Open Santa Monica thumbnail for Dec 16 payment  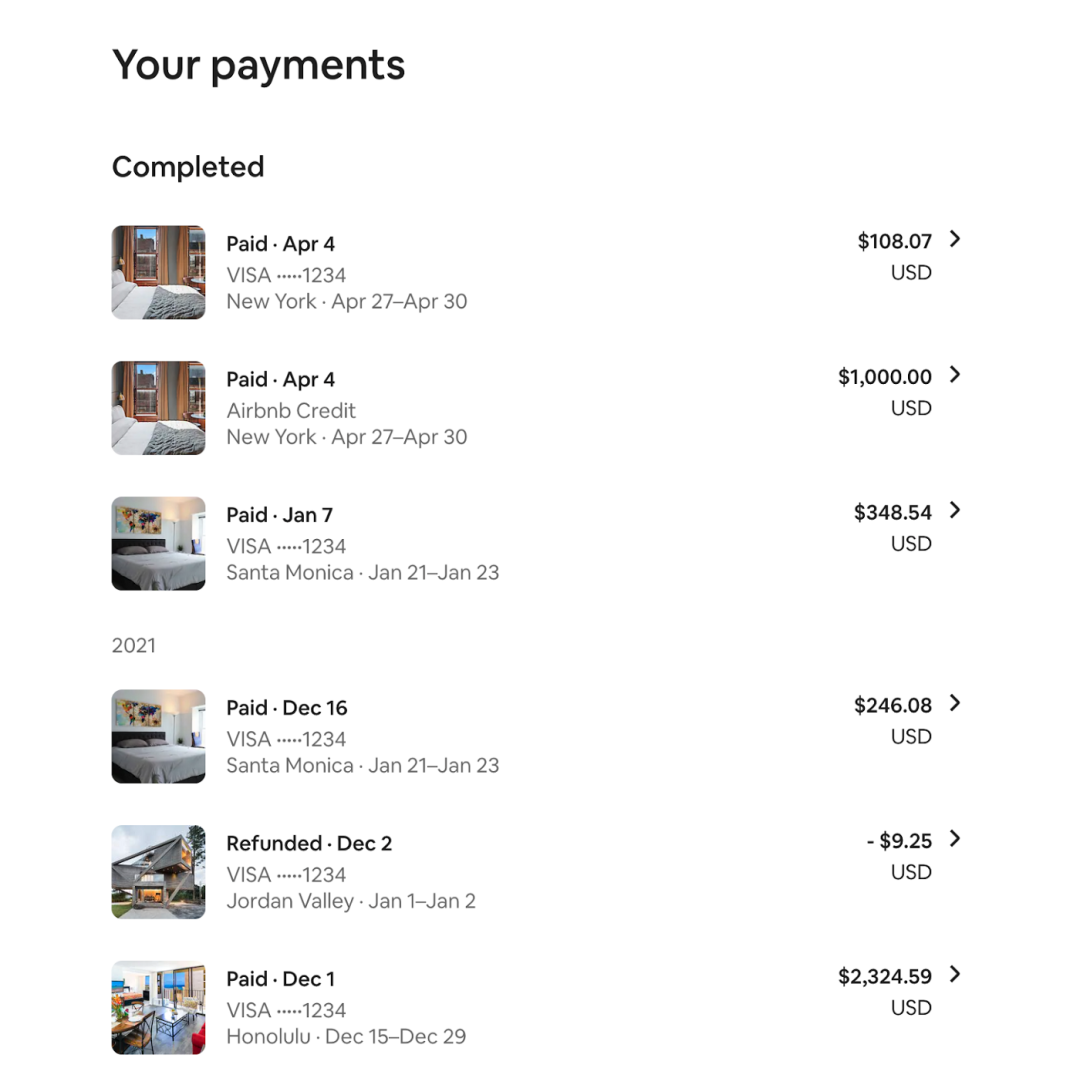click(158, 736)
